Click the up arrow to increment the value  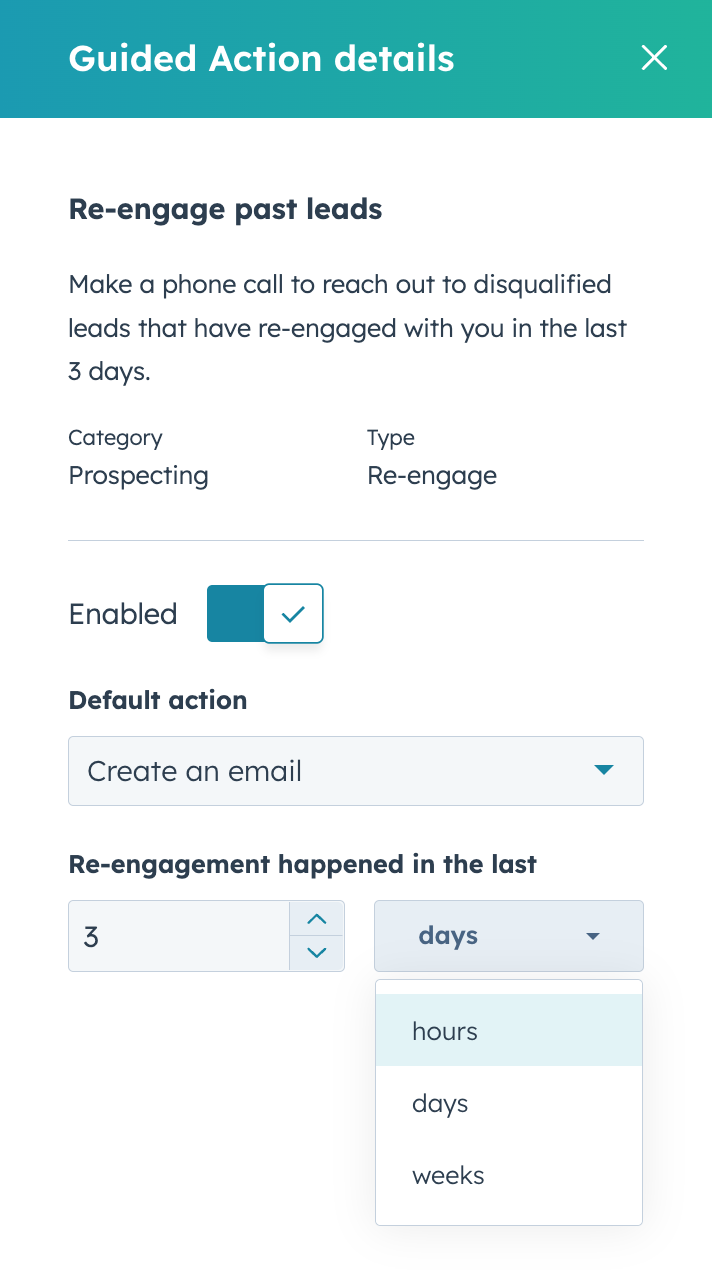(317, 919)
